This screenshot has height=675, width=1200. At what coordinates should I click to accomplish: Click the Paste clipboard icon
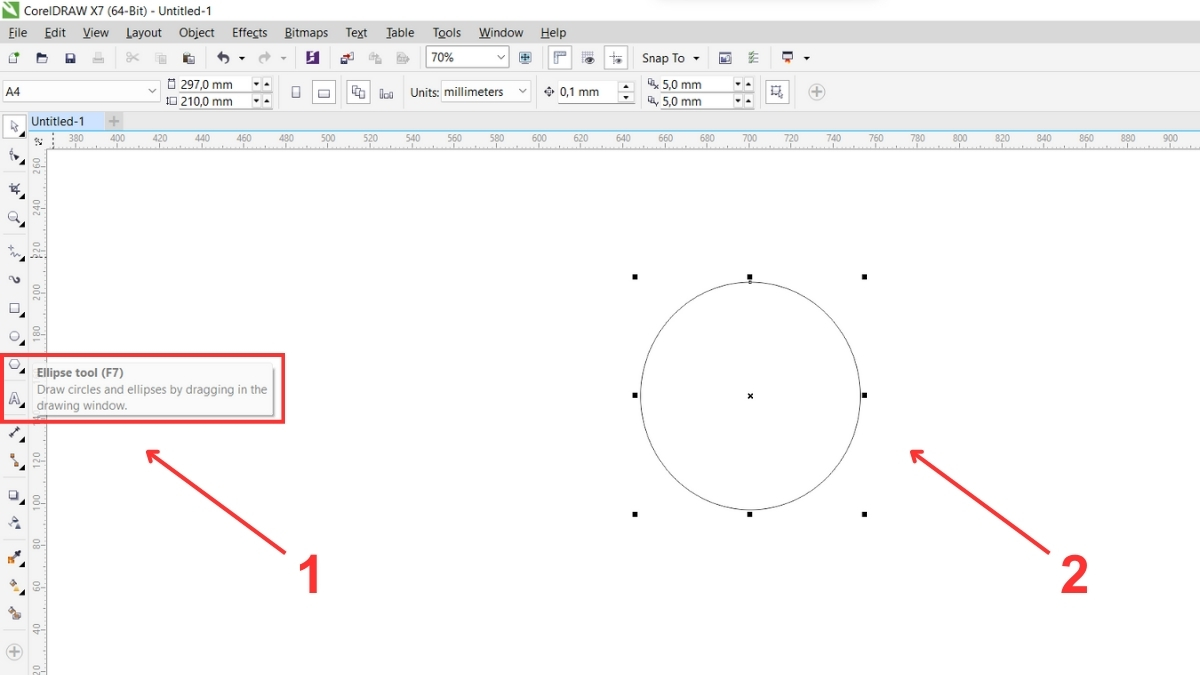(188, 58)
